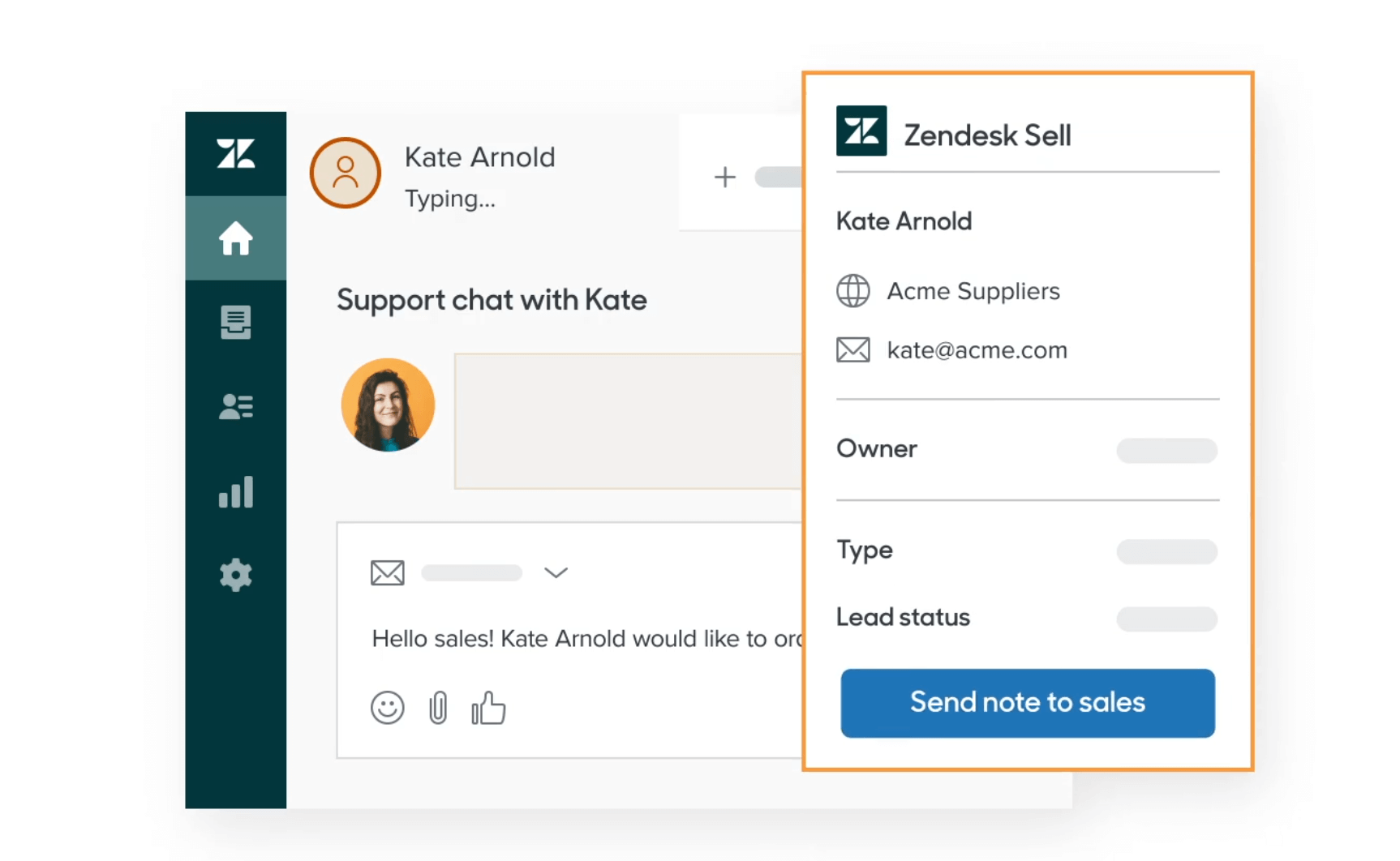Click the Support chat with Kate heading
The height and width of the screenshot is (861, 1400).
tap(492, 300)
